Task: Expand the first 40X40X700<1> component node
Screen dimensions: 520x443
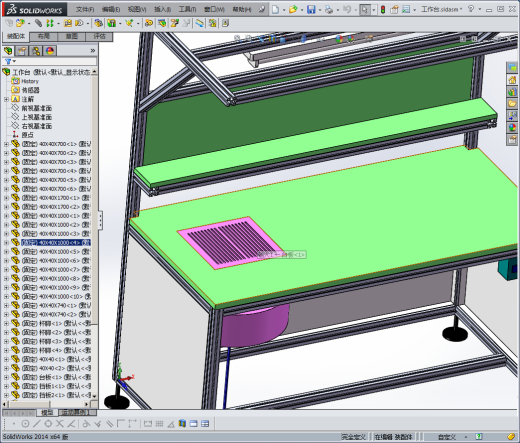Action: [6, 144]
